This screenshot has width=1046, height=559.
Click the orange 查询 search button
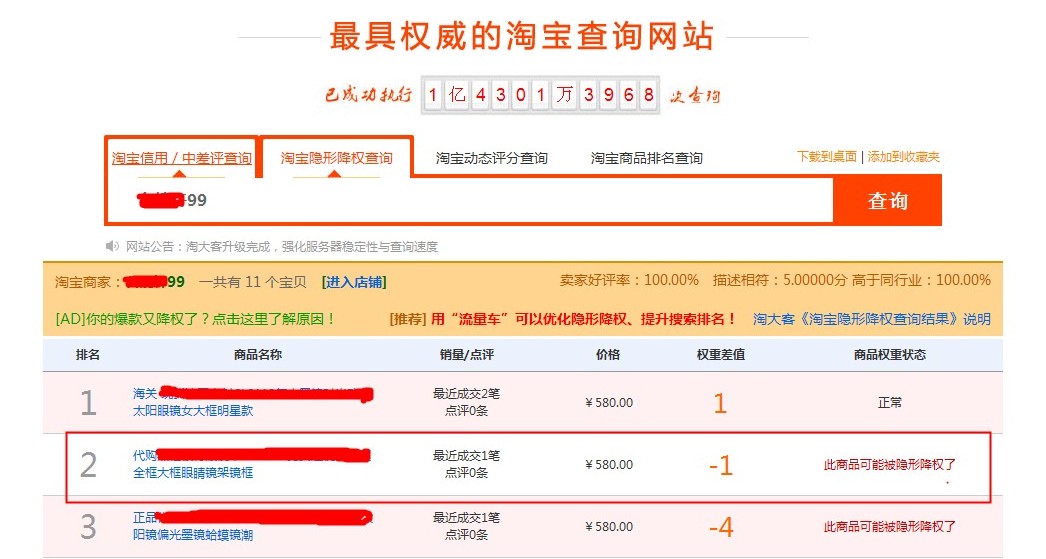887,201
